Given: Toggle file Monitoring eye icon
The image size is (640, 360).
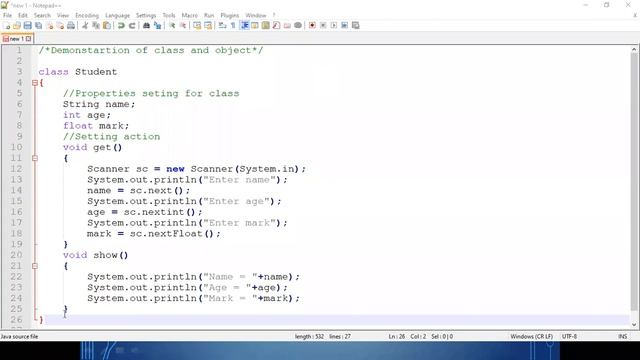Looking at the screenshot, I should (298, 25).
